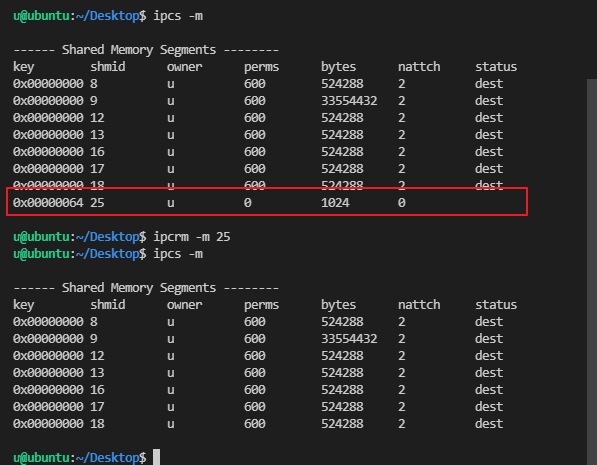Image resolution: width=597 pixels, height=465 pixels.
Task: Click "owner" column header in the listing before ipcrm
Action: tap(185, 67)
